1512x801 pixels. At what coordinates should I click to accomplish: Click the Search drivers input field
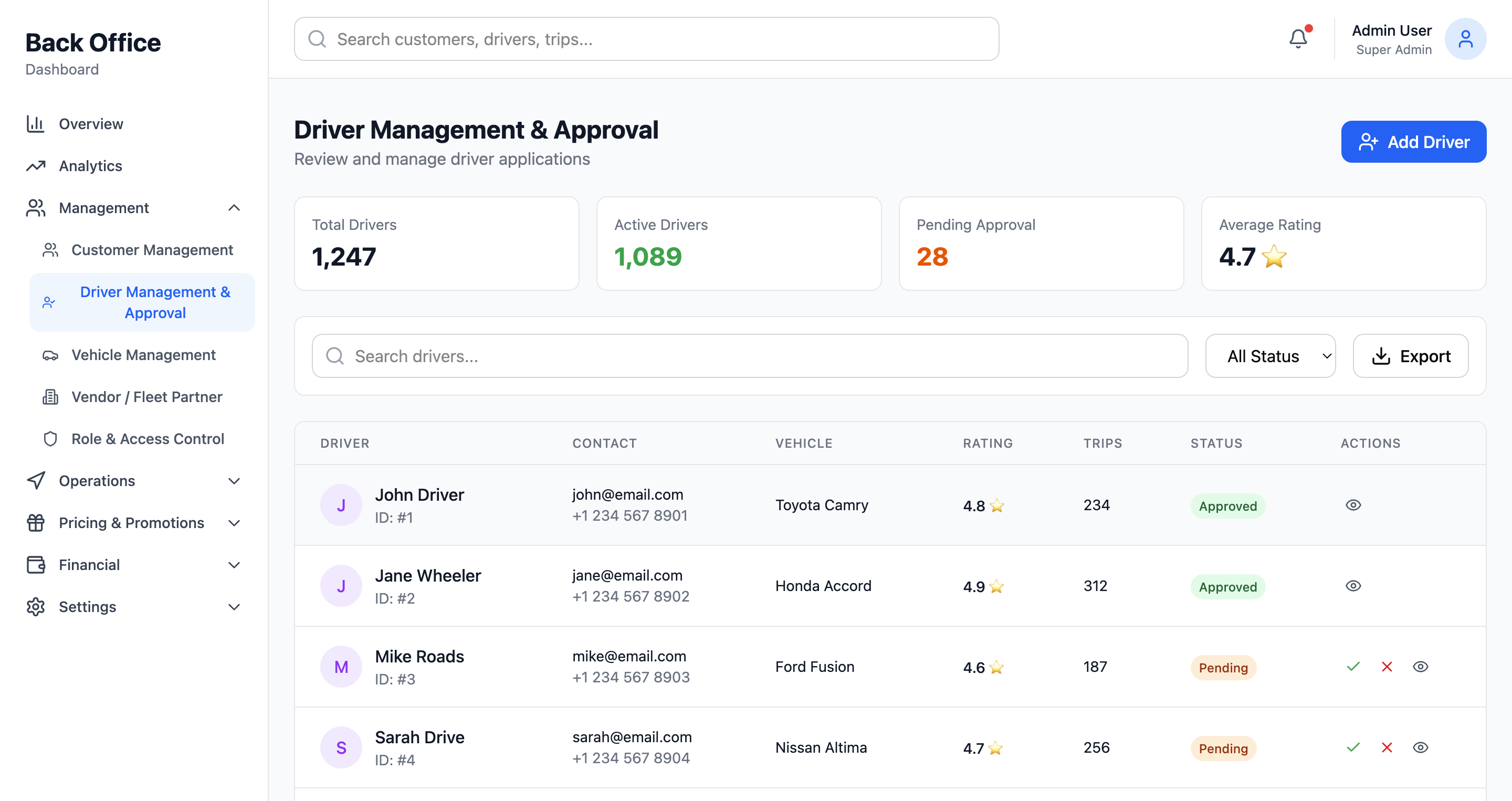[750, 356]
